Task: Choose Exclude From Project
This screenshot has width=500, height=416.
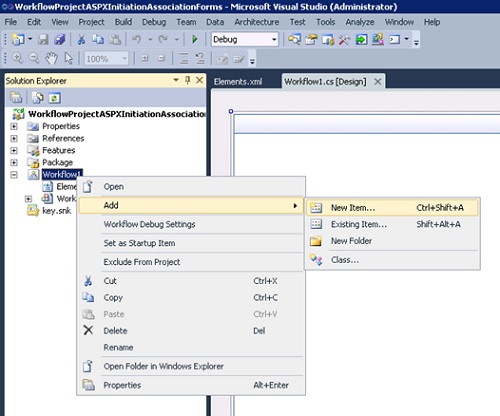Action: click(x=191, y=262)
